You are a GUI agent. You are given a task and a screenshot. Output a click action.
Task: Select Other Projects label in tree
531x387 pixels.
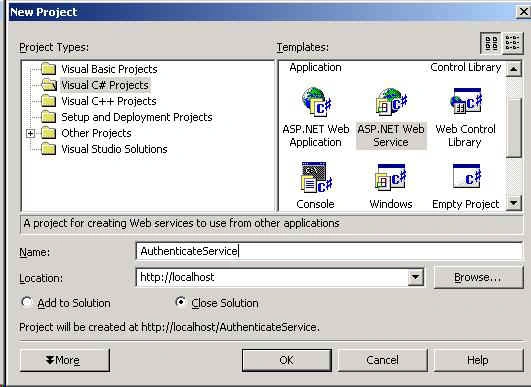[96, 133]
